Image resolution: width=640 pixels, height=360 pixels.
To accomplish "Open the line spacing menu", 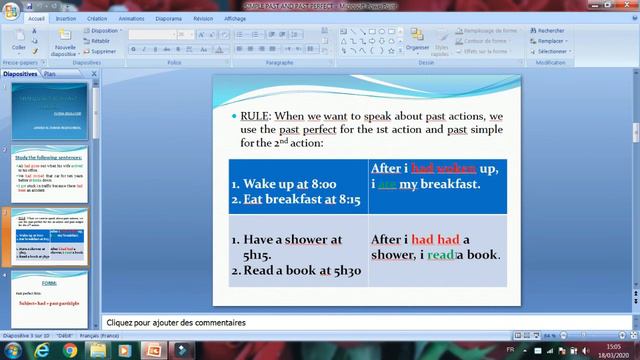I will 295,35.
